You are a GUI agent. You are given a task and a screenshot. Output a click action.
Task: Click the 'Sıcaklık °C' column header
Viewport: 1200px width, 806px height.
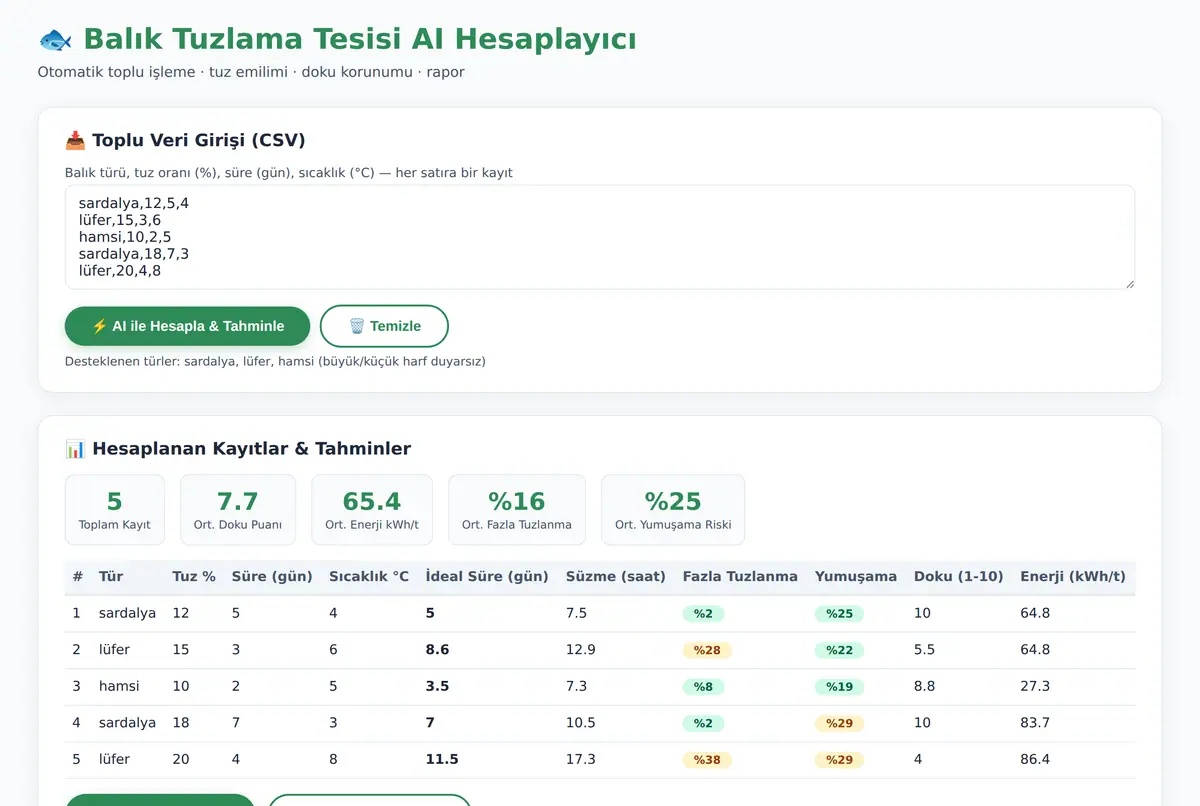coord(369,576)
